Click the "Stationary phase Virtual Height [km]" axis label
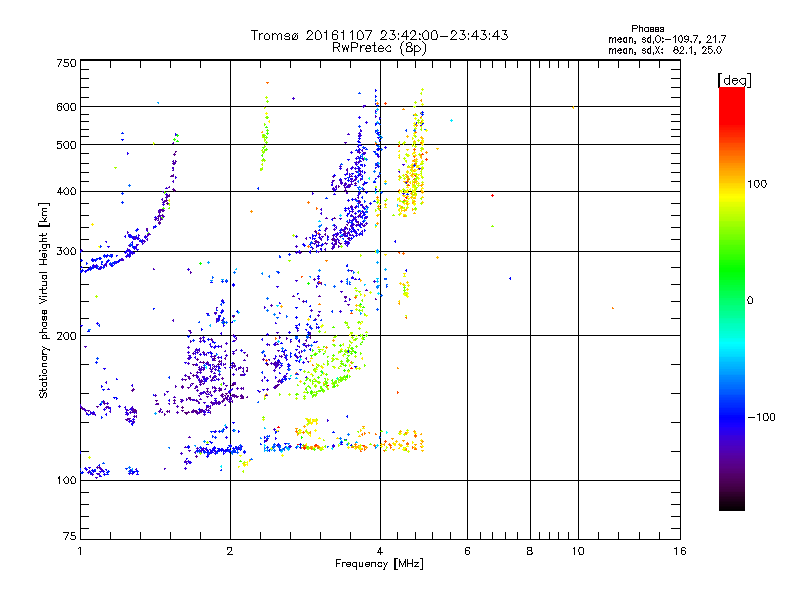The height and width of the screenshot is (600, 800). click(43, 301)
